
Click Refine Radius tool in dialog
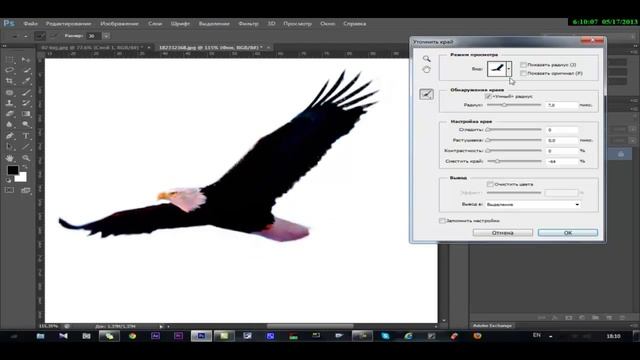click(x=427, y=95)
